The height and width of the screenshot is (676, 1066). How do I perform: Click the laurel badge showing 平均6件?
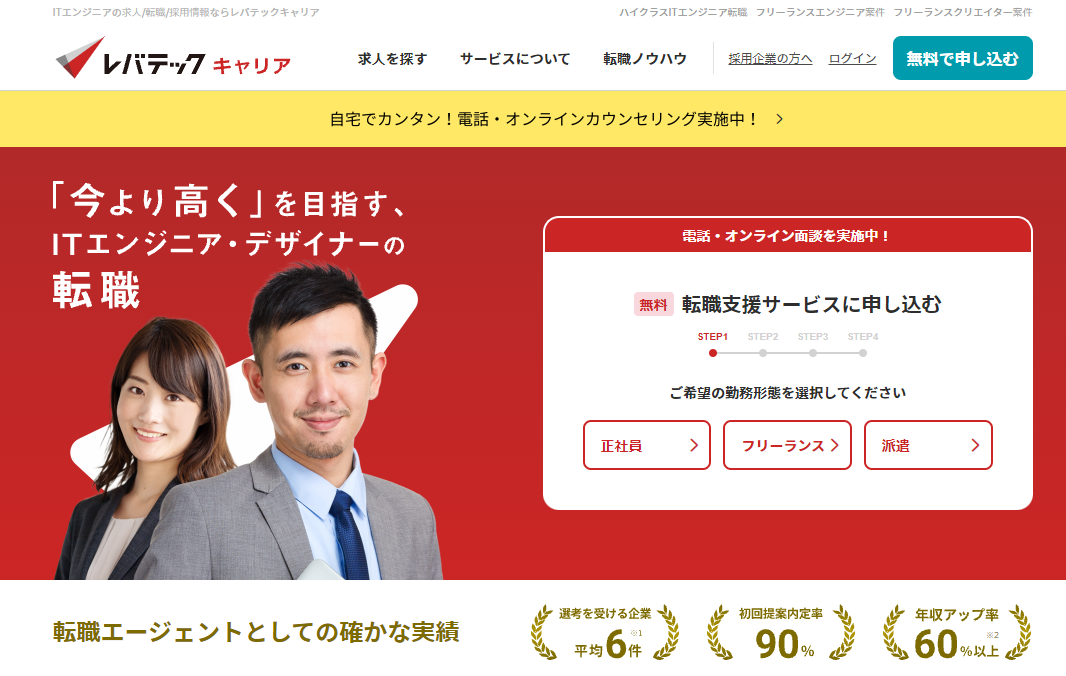(x=598, y=629)
